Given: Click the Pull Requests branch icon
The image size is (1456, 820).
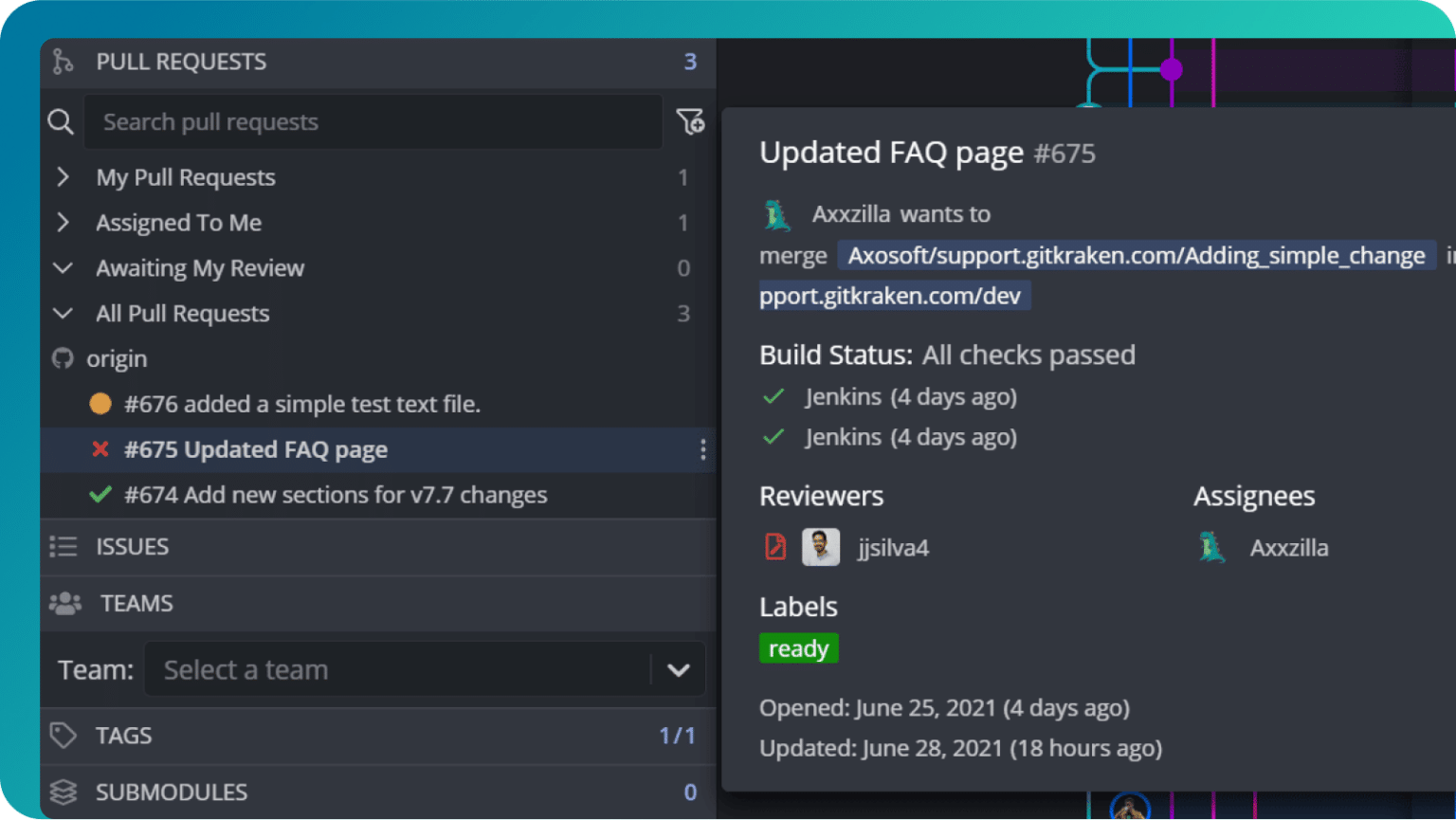Looking at the screenshot, I should (x=63, y=62).
